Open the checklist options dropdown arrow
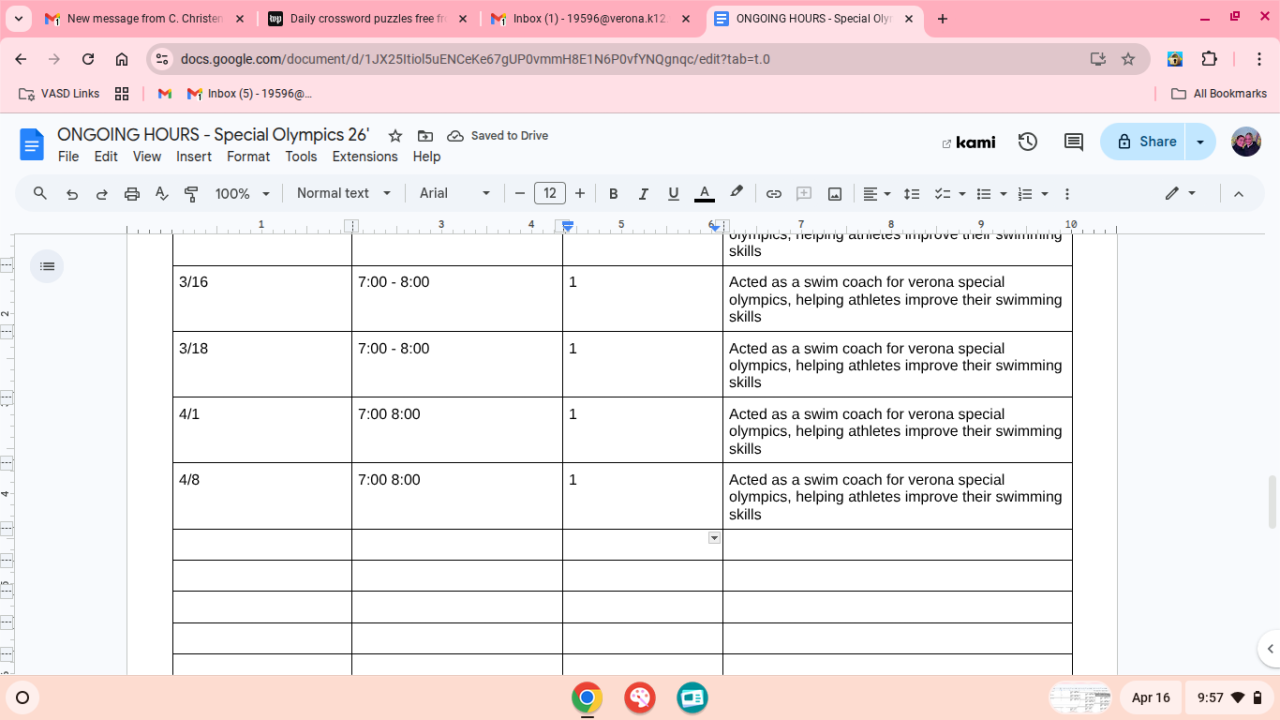Screen dimensions: 1280x720 [x=962, y=194]
